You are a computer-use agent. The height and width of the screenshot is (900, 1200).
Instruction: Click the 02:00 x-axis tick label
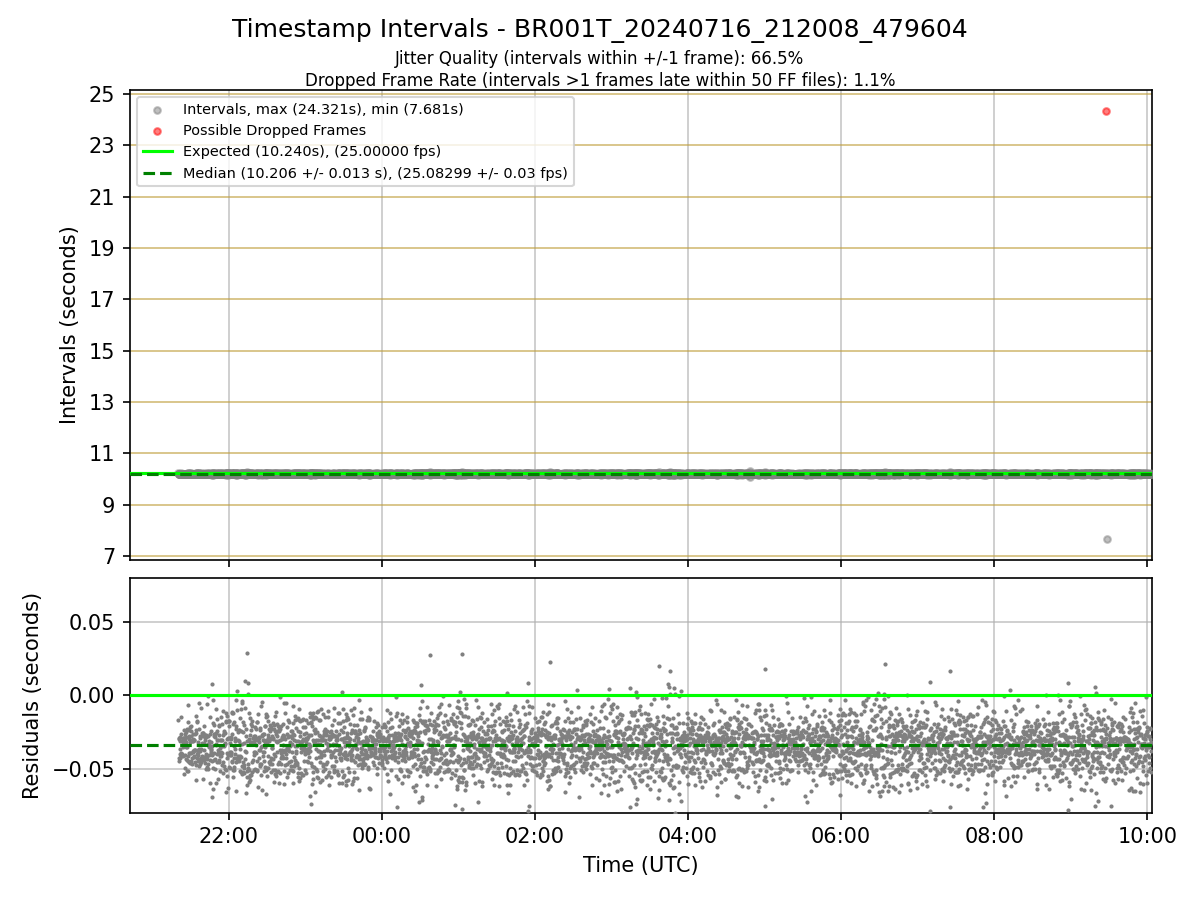coord(535,836)
